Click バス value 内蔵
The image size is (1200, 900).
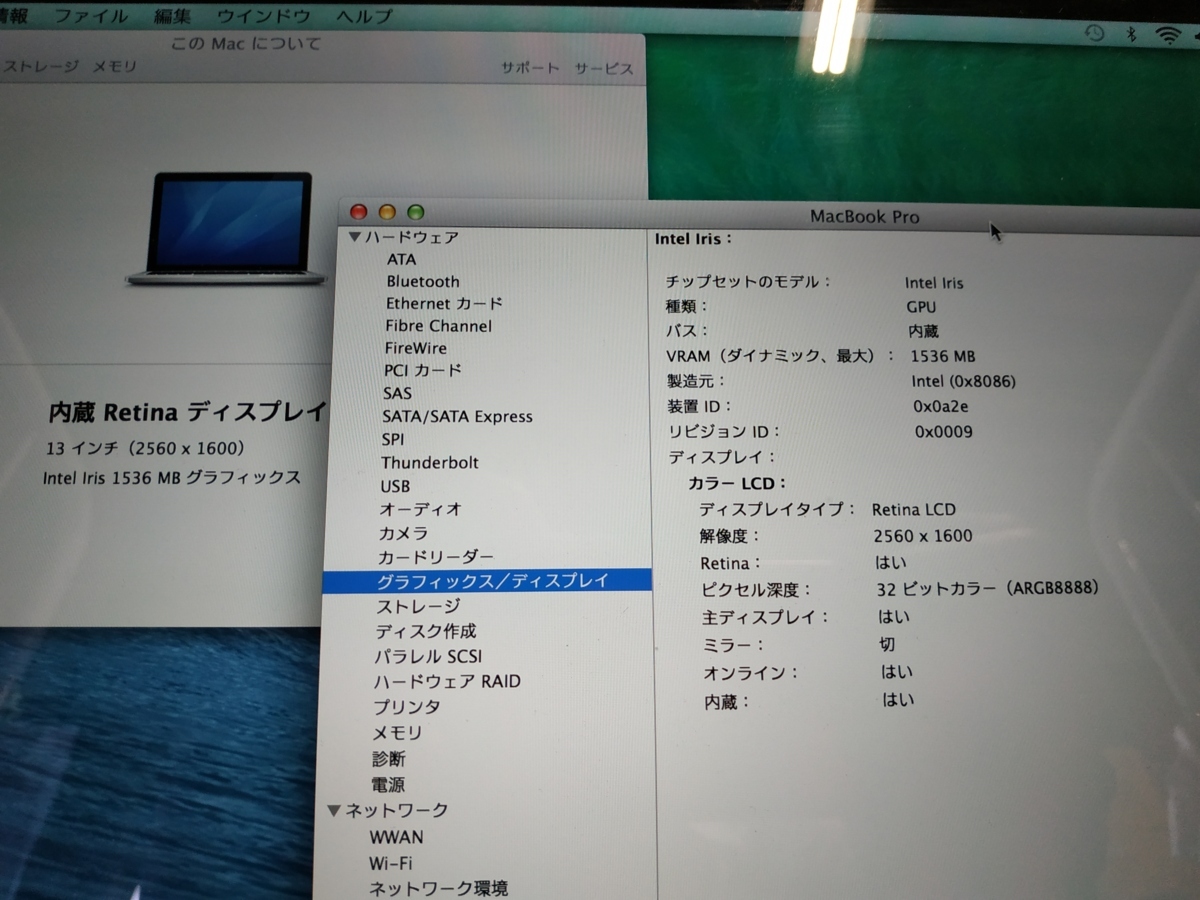[x=923, y=331]
